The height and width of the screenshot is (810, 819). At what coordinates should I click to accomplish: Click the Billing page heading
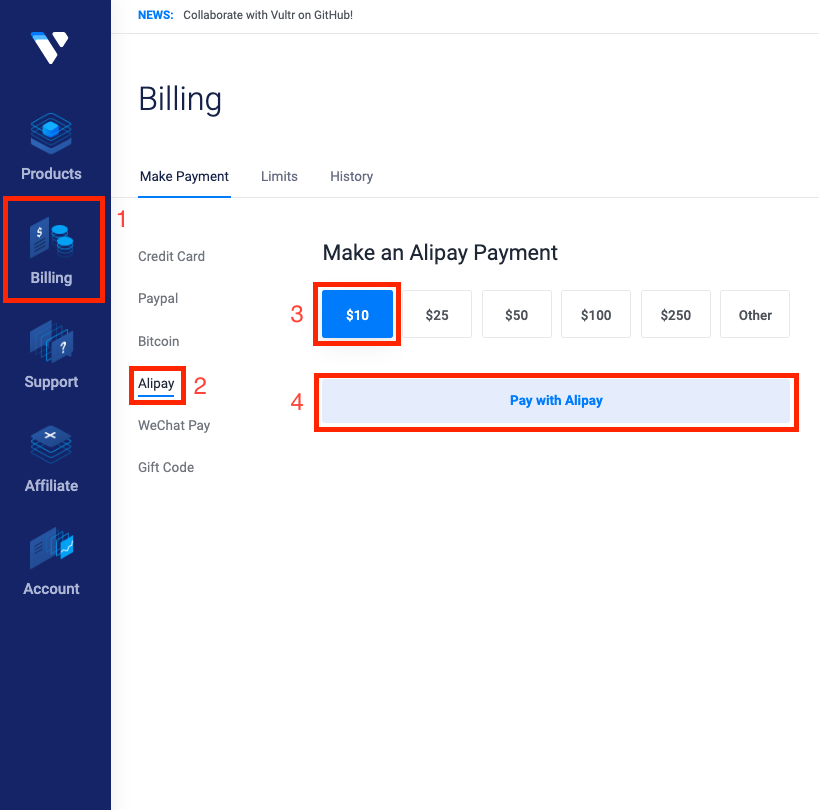tap(180, 99)
